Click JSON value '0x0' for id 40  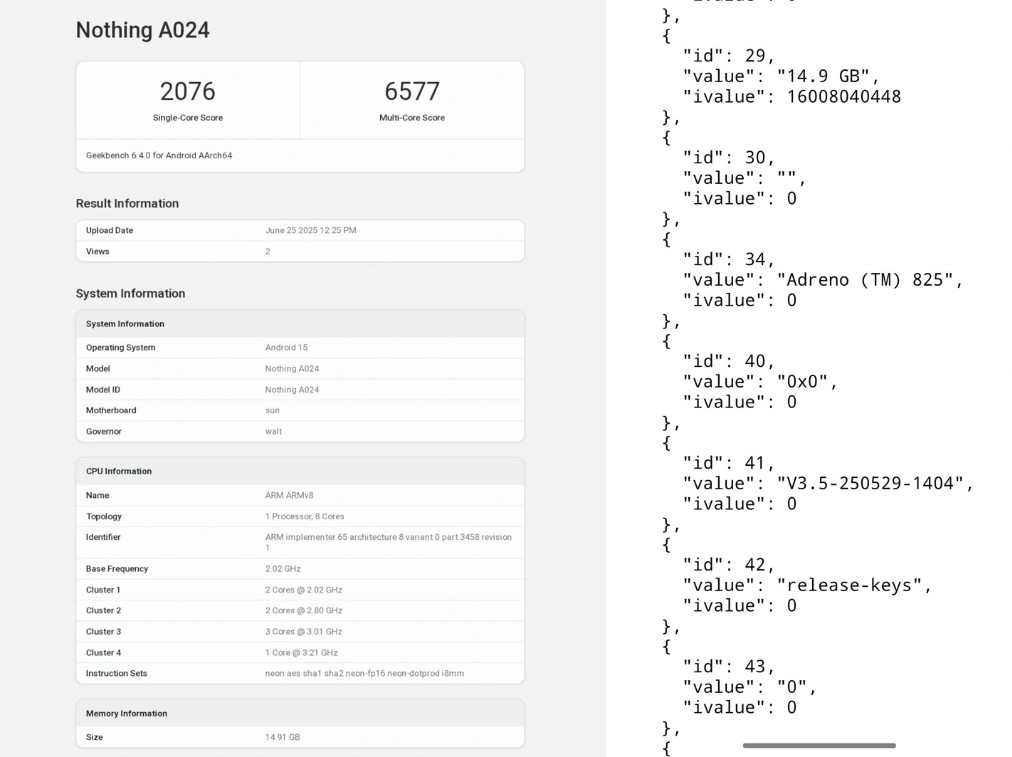[802, 381]
